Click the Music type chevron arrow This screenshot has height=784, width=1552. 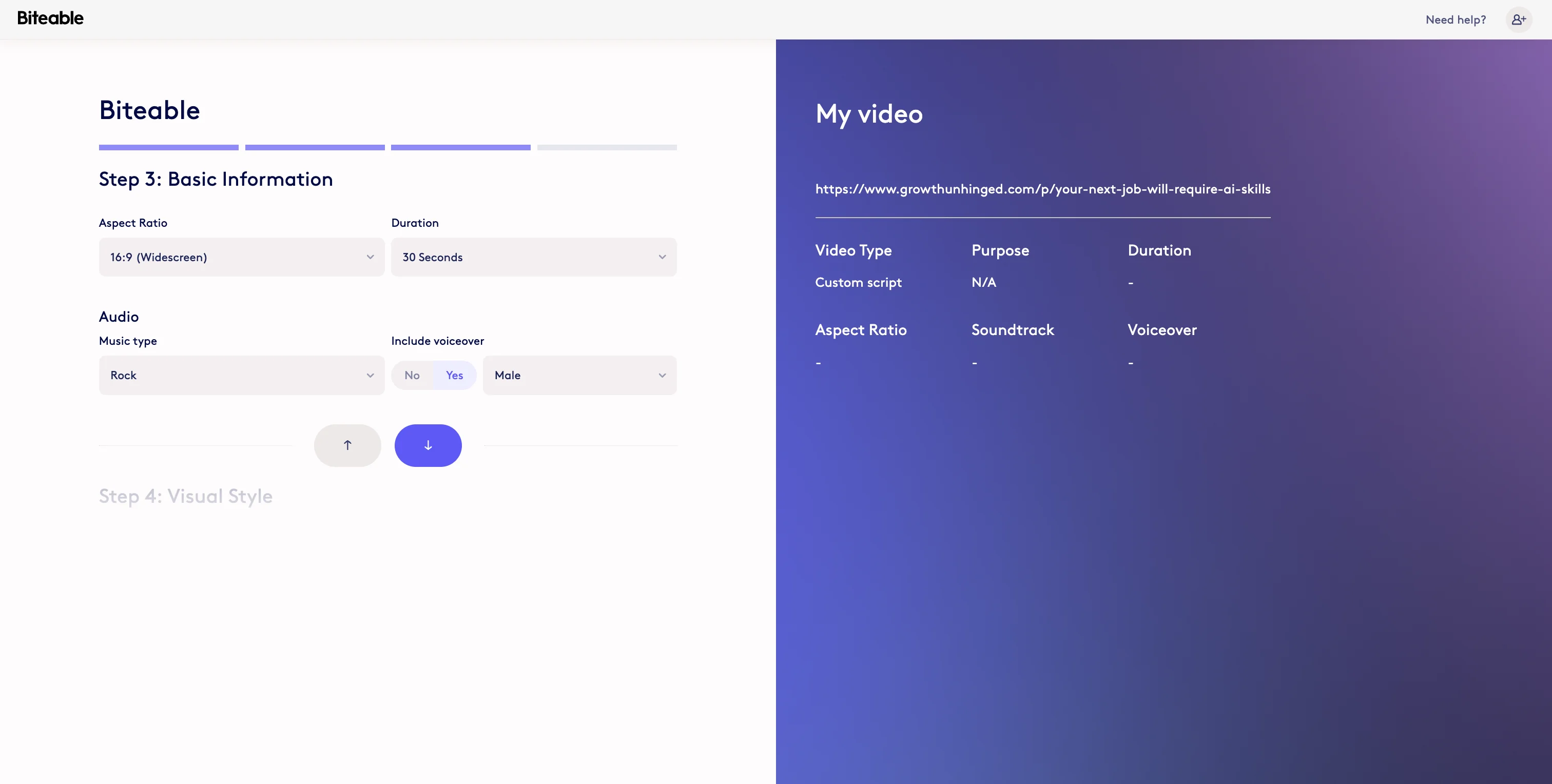click(x=370, y=375)
